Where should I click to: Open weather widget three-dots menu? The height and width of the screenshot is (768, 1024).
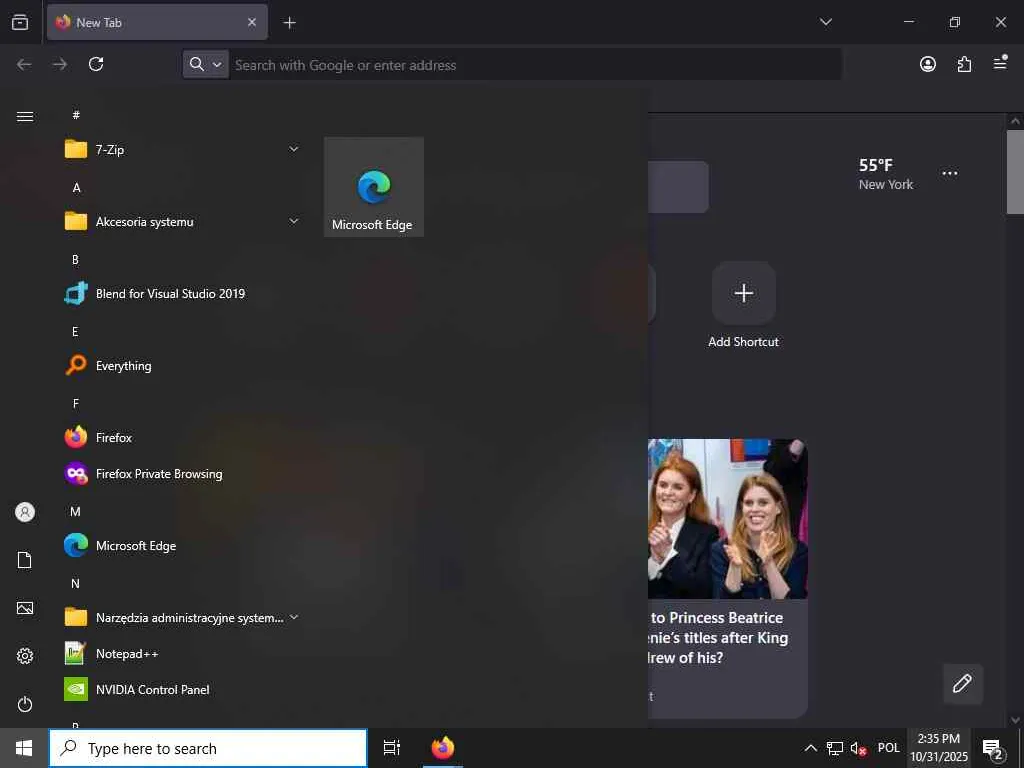click(950, 173)
